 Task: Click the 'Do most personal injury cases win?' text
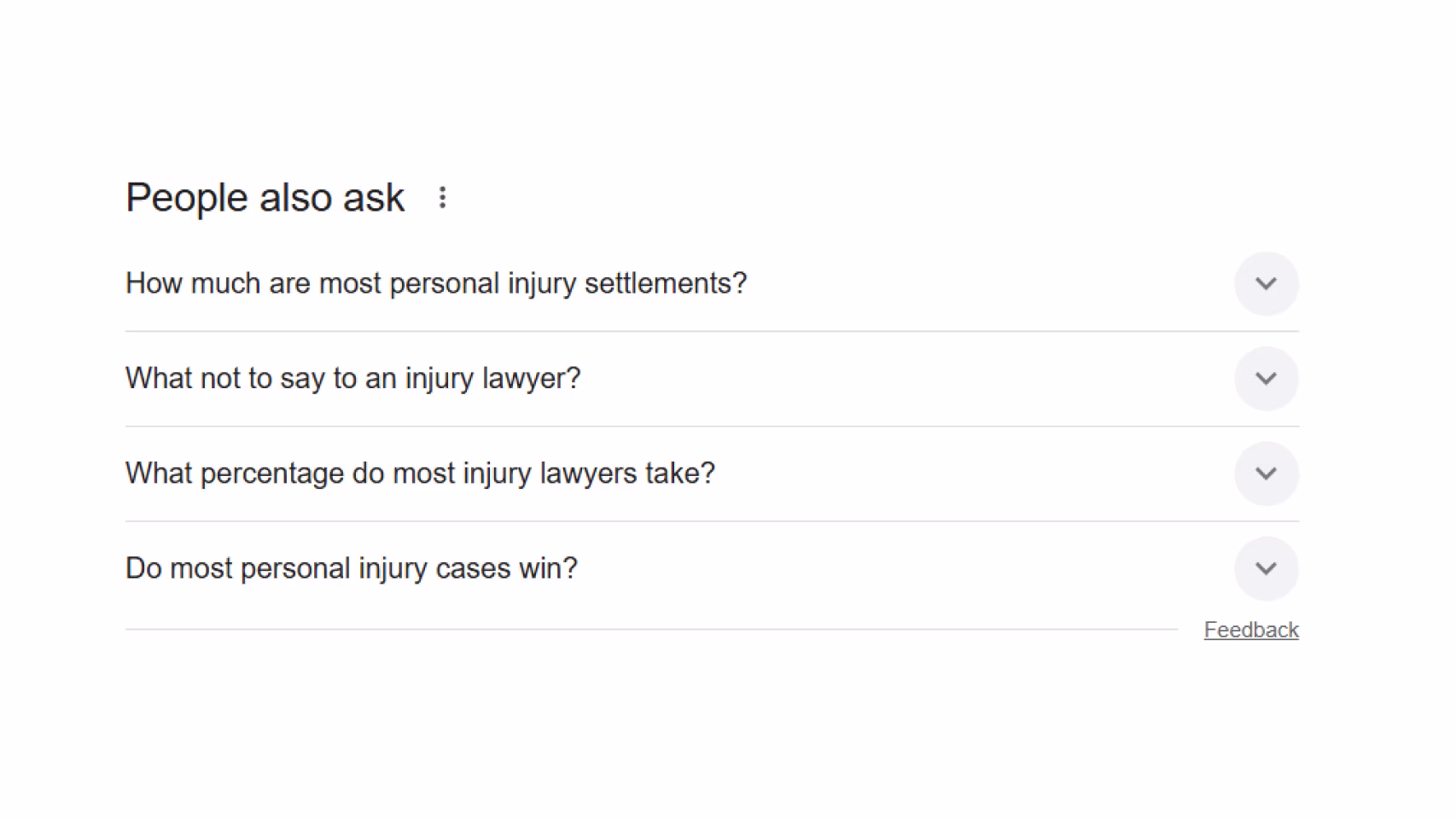(351, 568)
